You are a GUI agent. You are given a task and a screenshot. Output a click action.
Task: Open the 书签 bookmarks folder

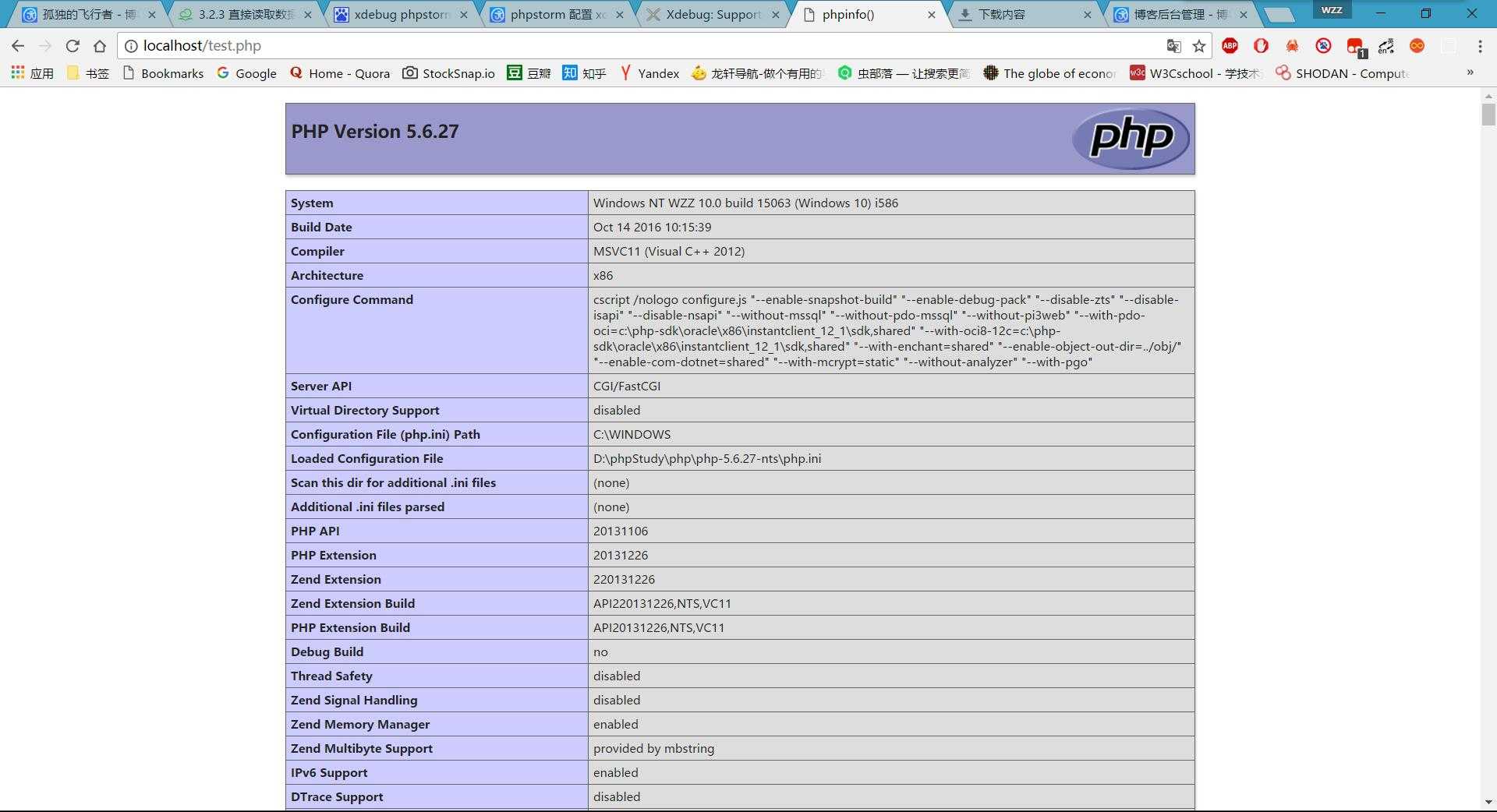[x=88, y=73]
